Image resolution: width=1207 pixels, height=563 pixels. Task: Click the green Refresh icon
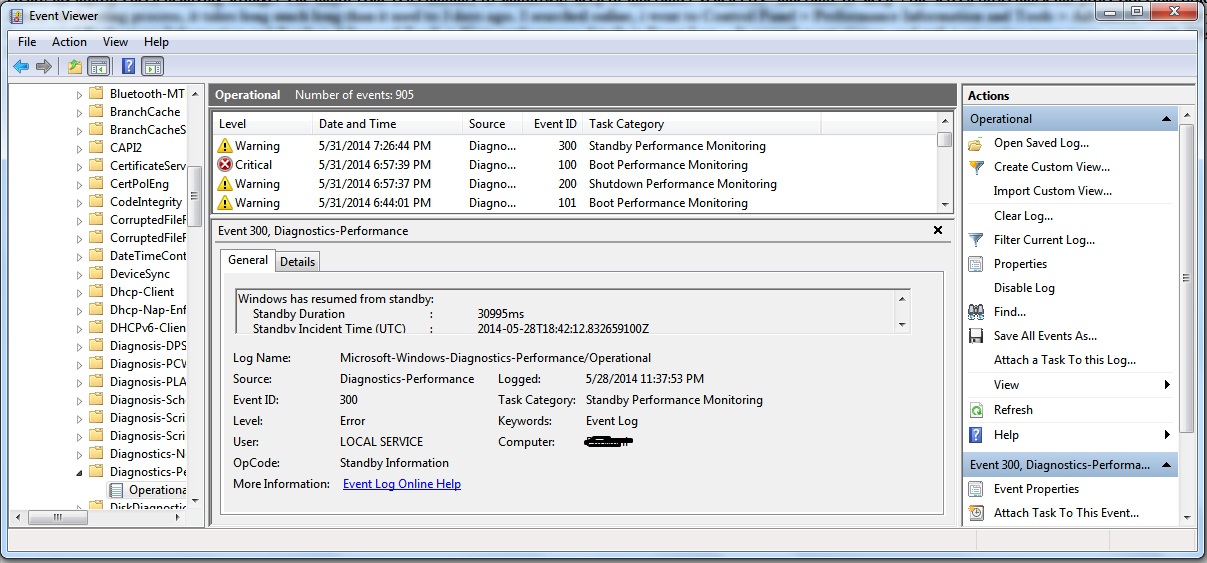click(x=976, y=410)
